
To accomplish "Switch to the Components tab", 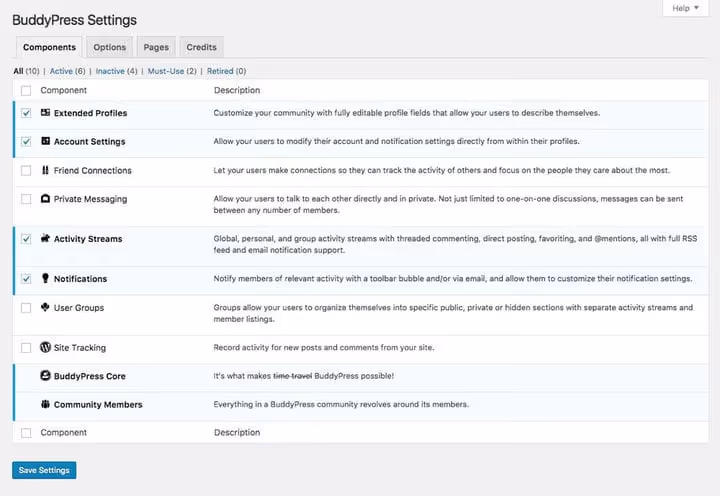I will pos(49,47).
